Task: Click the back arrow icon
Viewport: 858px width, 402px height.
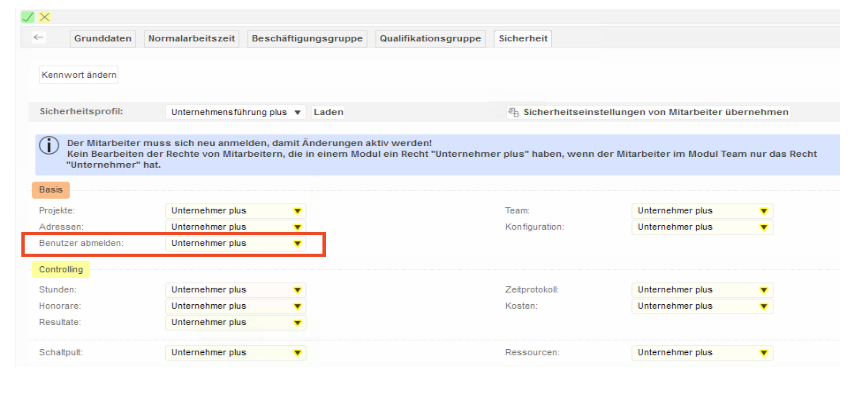Action: [38, 38]
